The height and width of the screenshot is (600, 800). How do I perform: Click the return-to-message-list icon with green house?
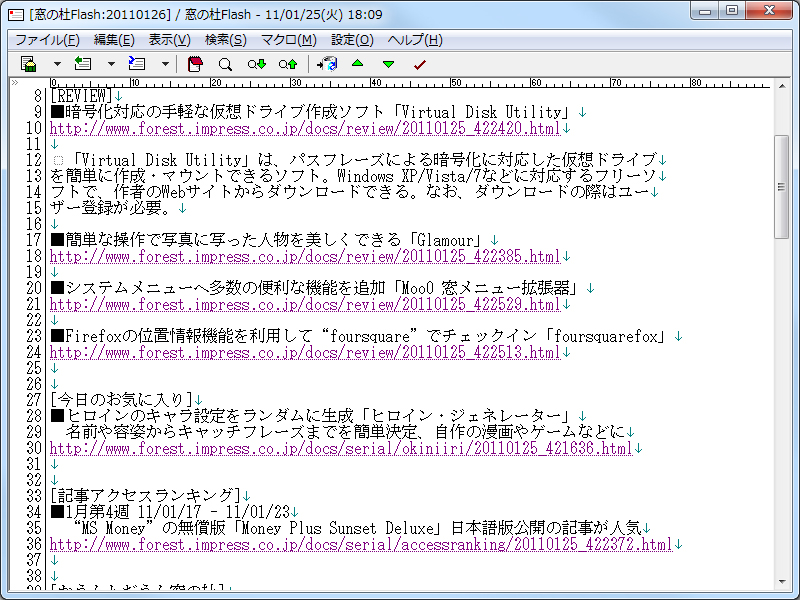[x=29, y=64]
